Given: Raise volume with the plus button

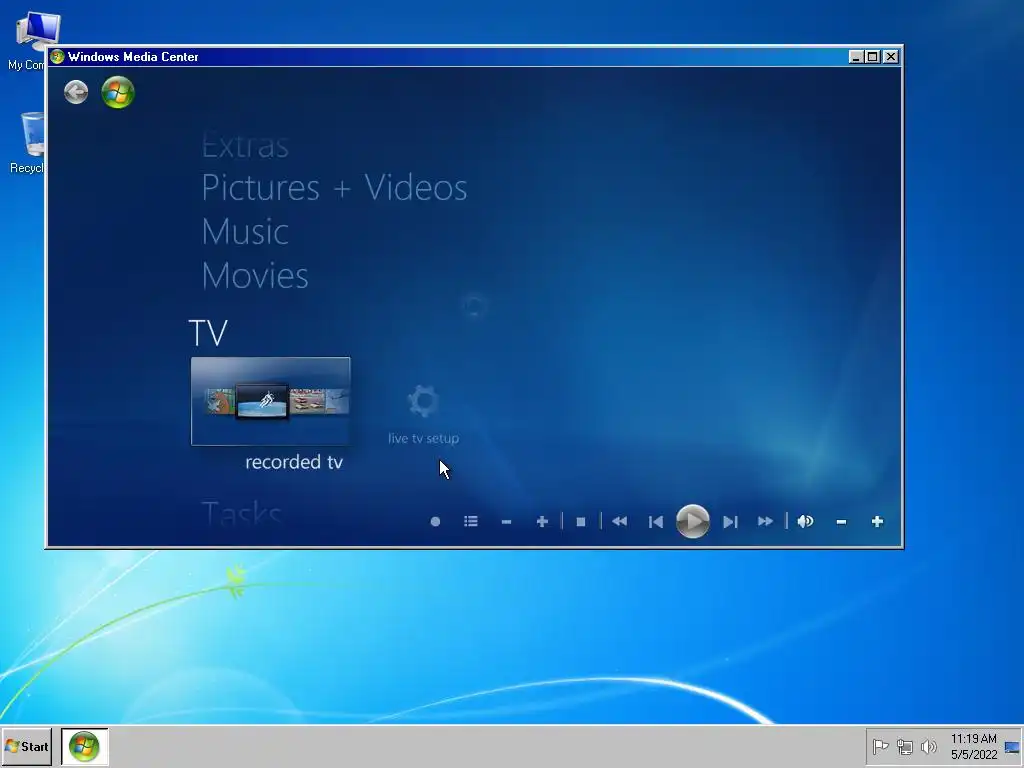Looking at the screenshot, I should pos(877,521).
